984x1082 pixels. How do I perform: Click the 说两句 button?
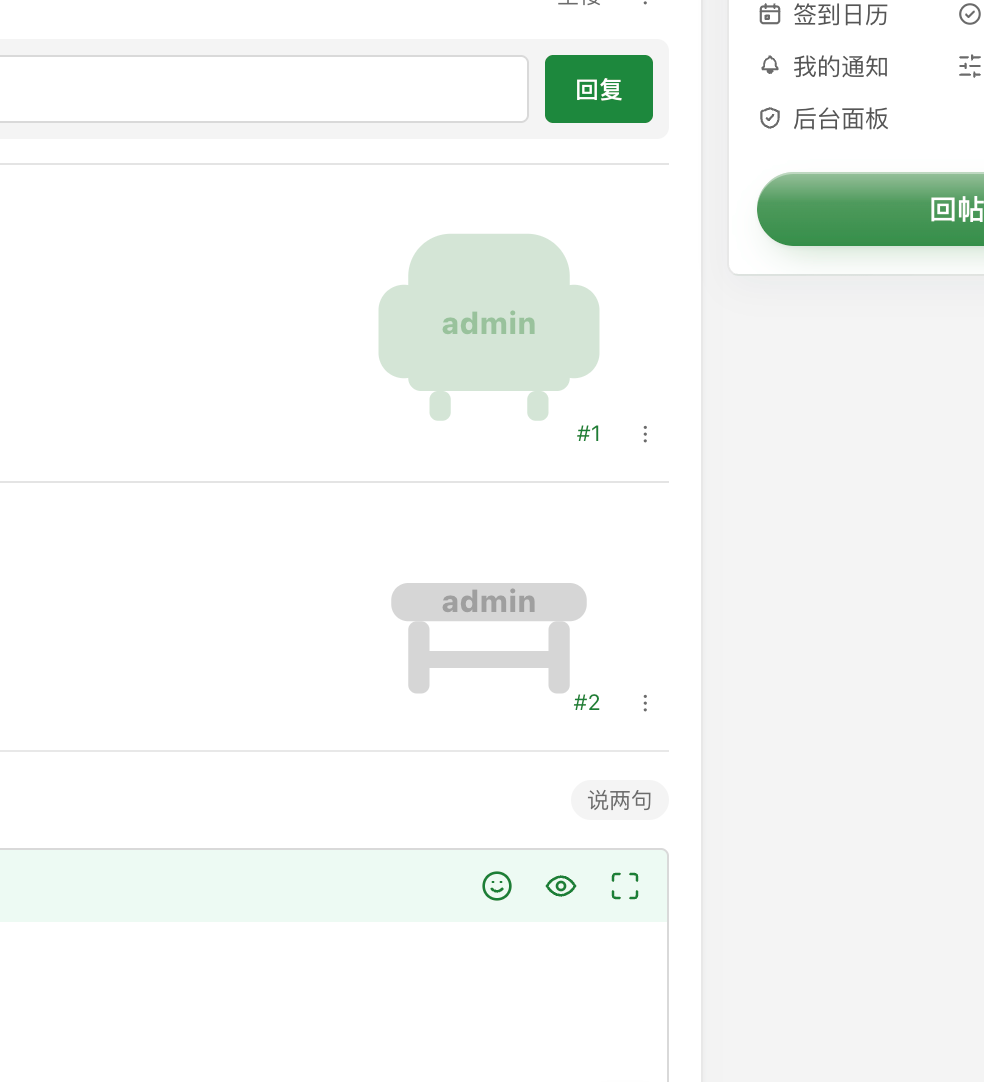click(x=620, y=800)
